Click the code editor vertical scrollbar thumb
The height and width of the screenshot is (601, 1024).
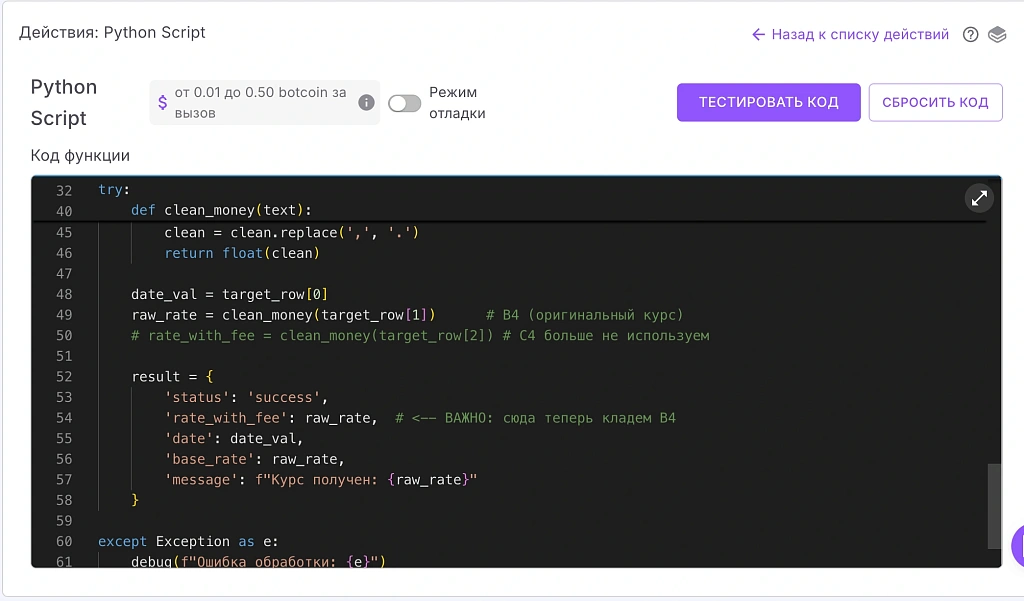(x=994, y=506)
